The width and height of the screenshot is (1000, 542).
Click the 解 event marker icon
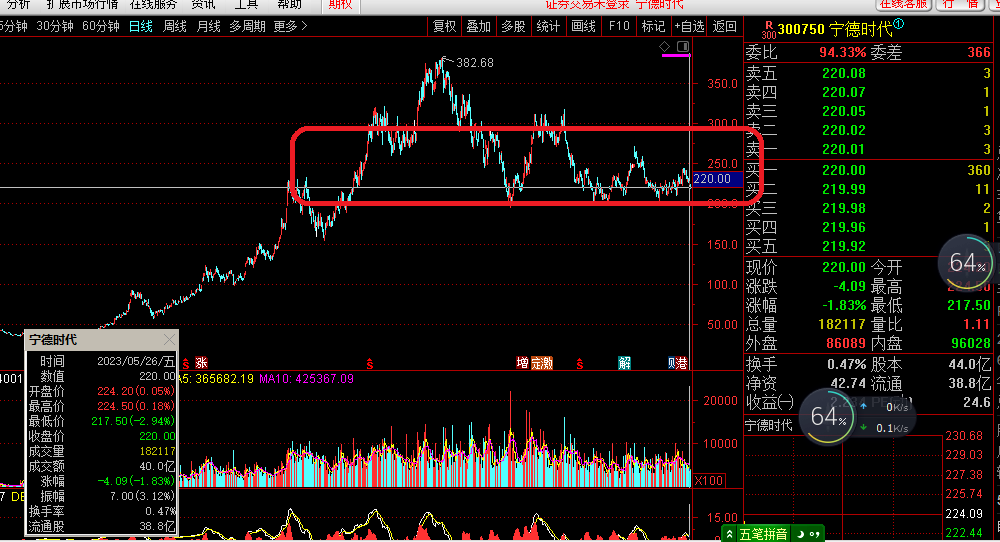click(x=624, y=362)
